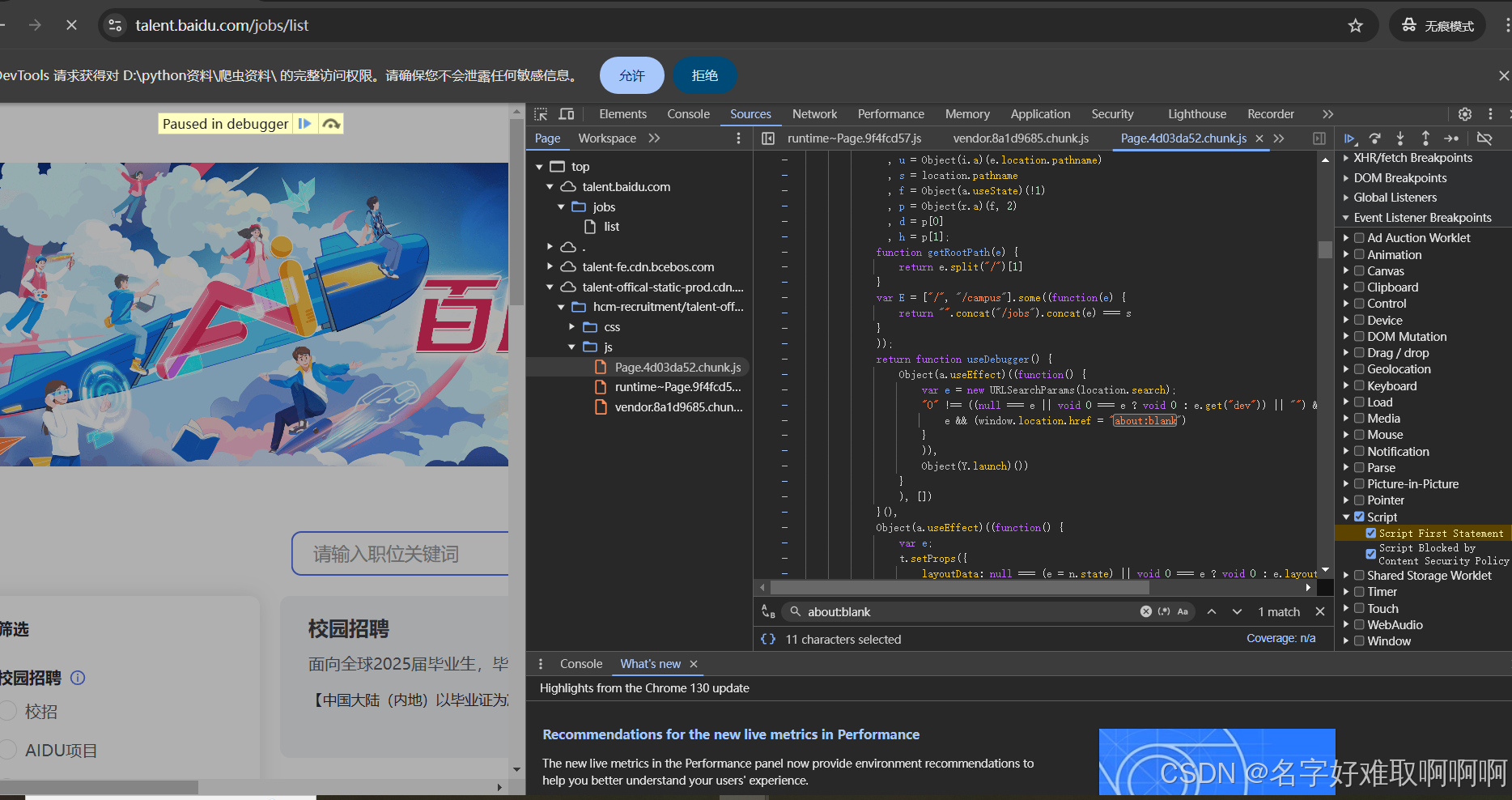The height and width of the screenshot is (800, 1512).
Task: Bookmark this page with star icon
Action: (1356, 26)
